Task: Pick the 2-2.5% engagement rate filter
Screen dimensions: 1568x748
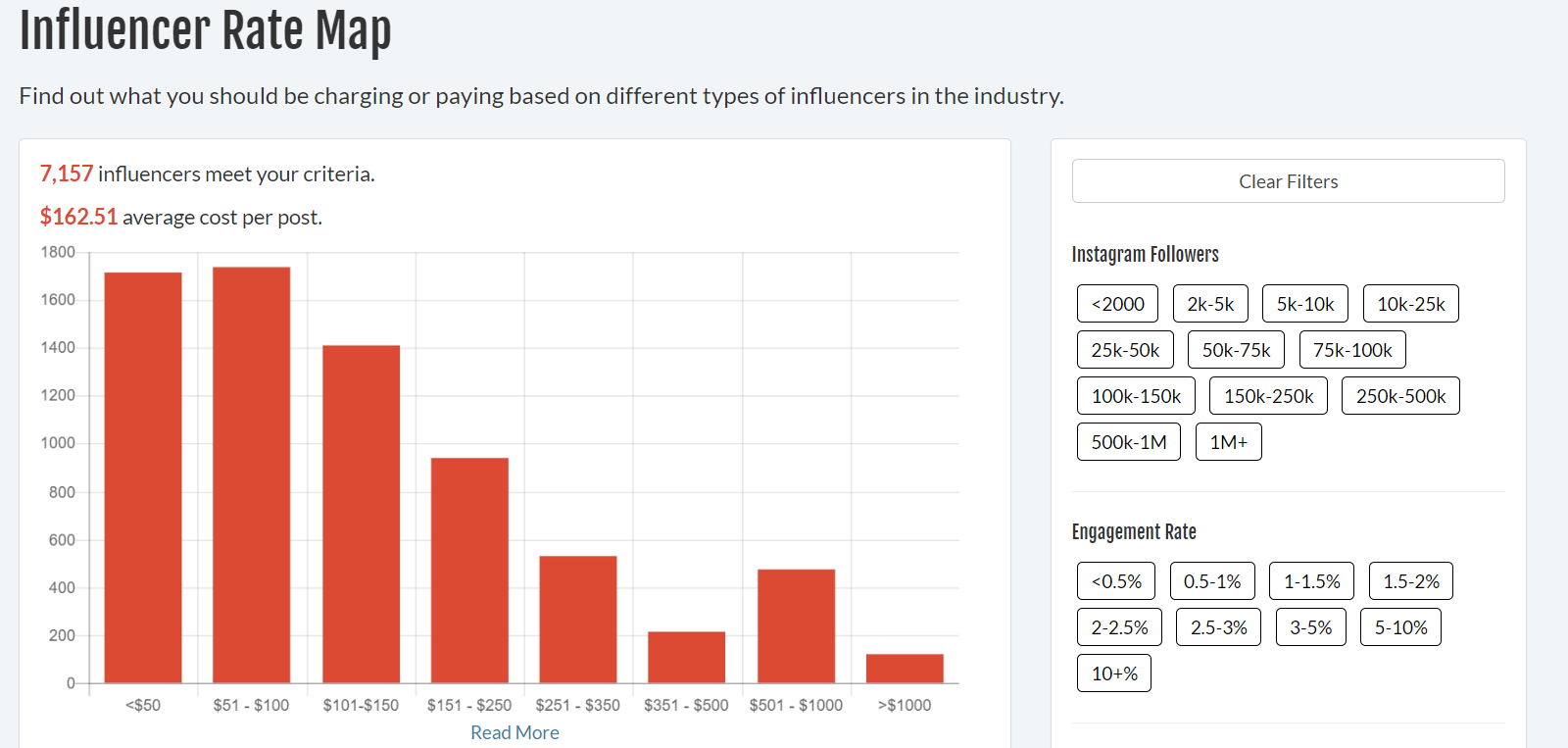Action: [1119, 627]
